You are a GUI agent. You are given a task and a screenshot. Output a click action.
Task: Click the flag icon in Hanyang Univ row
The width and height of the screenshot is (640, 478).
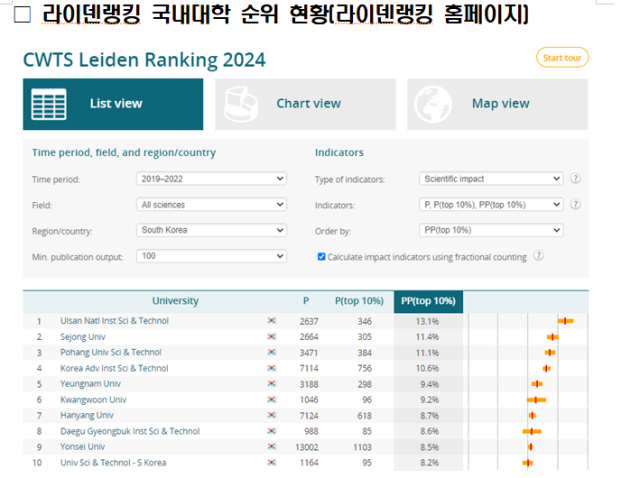point(271,415)
